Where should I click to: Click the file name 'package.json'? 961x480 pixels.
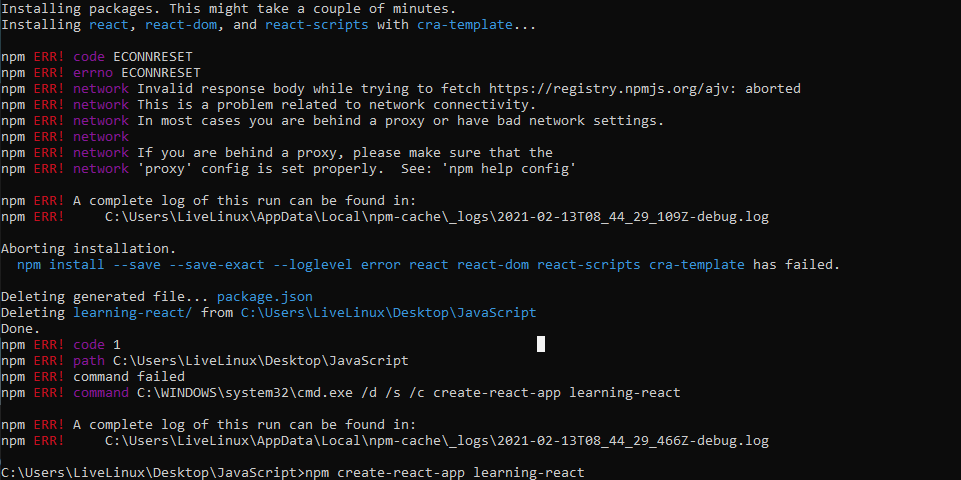[x=265, y=297]
